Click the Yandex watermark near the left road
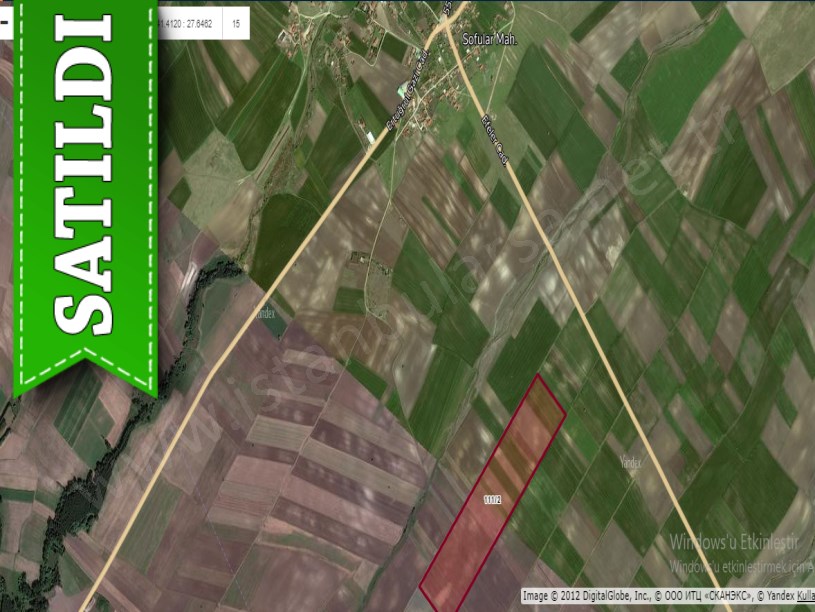The height and width of the screenshot is (612, 815). [x=270, y=313]
